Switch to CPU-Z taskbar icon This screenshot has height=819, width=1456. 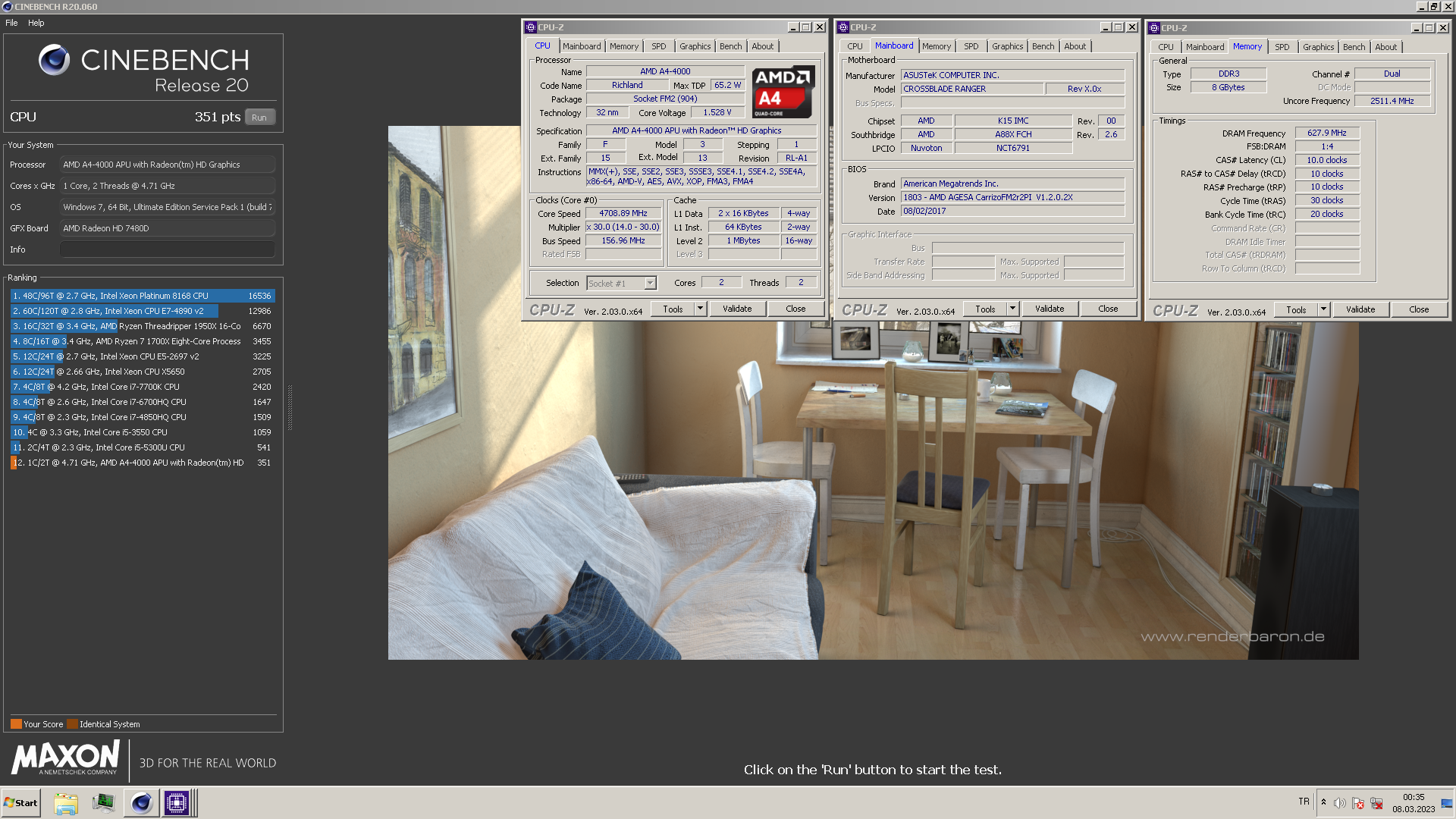(177, 803)
